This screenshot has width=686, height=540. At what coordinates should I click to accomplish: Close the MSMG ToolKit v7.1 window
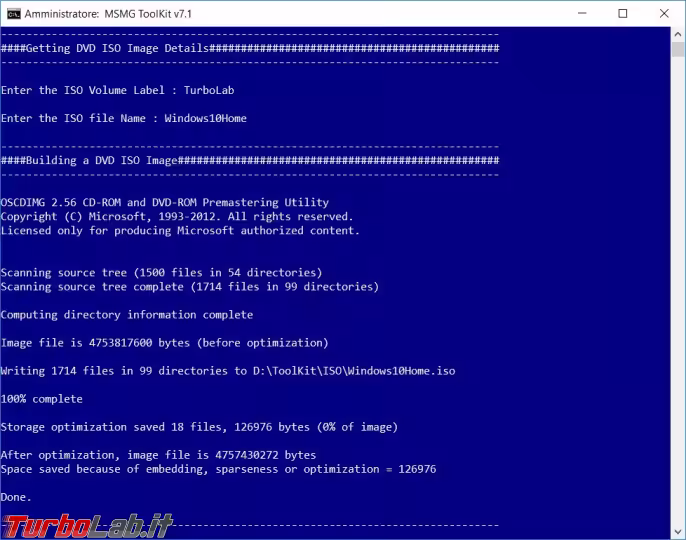pos(664,14)
